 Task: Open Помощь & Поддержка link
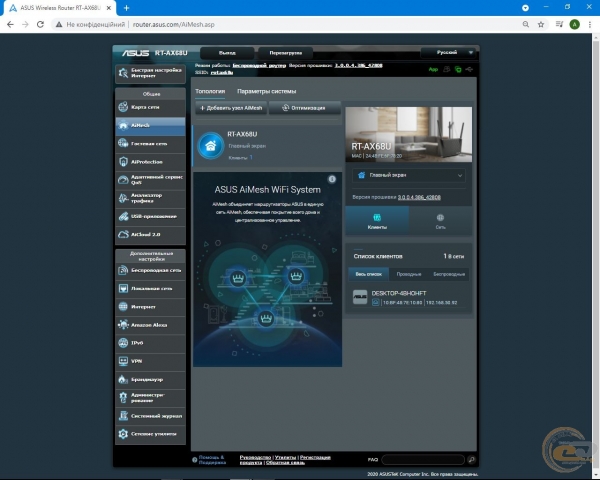coord(212,460)
